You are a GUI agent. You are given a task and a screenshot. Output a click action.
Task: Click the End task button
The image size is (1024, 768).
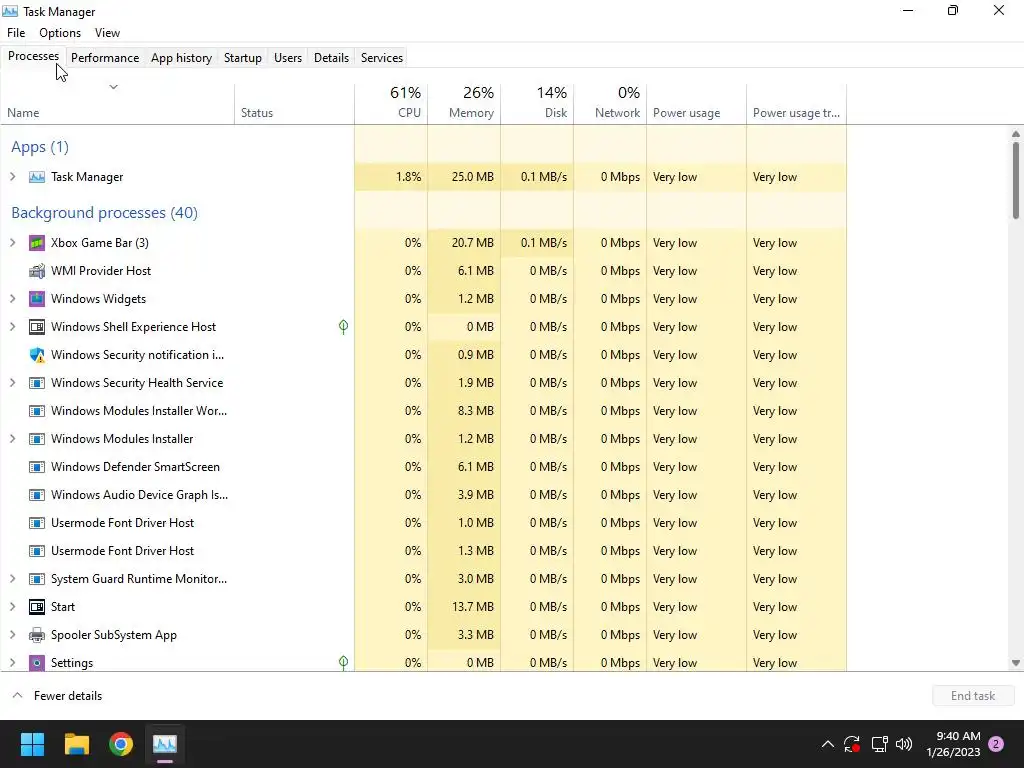click(973, 696)
